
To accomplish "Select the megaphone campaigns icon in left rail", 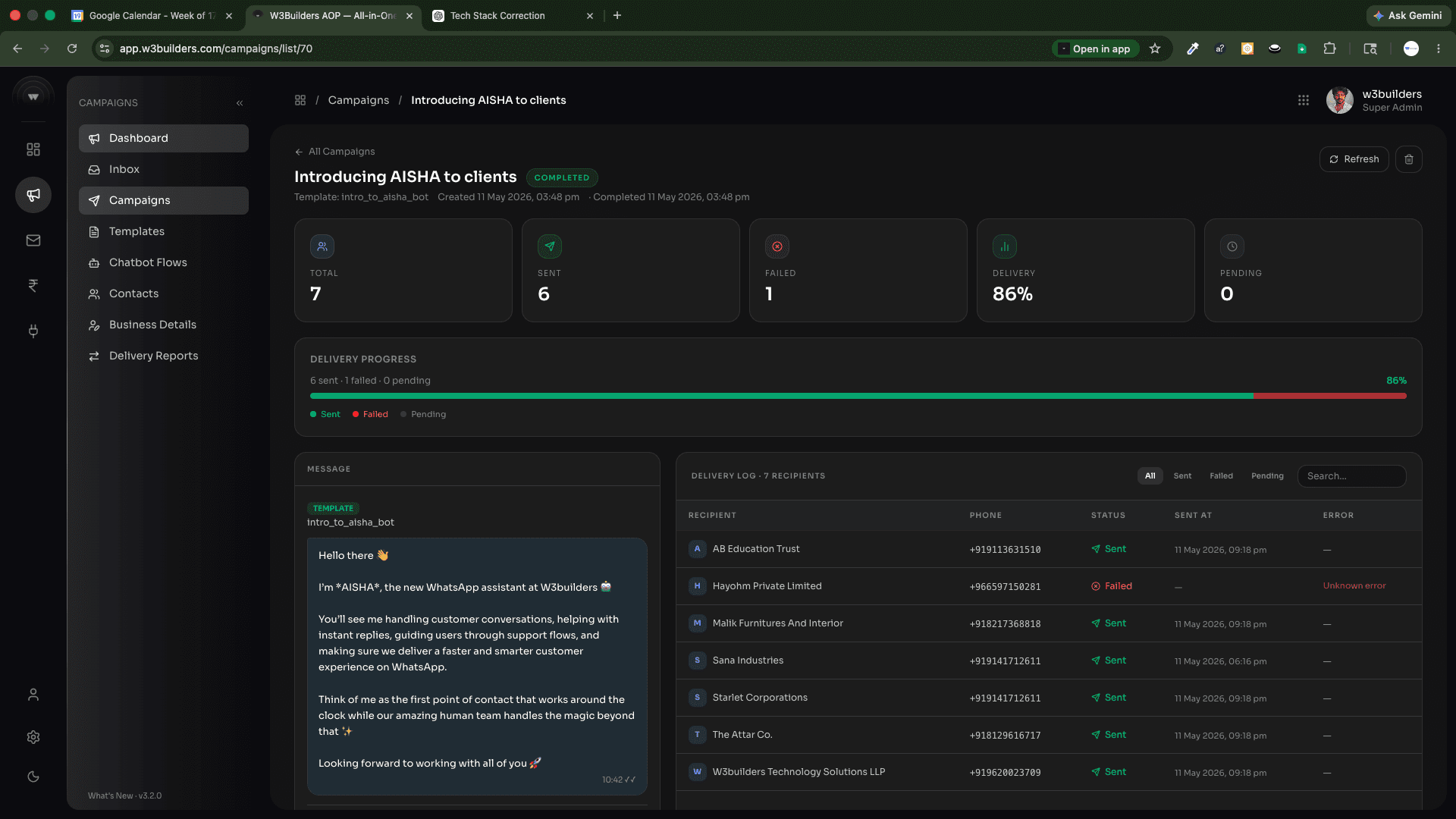I will tap(33, 196).
